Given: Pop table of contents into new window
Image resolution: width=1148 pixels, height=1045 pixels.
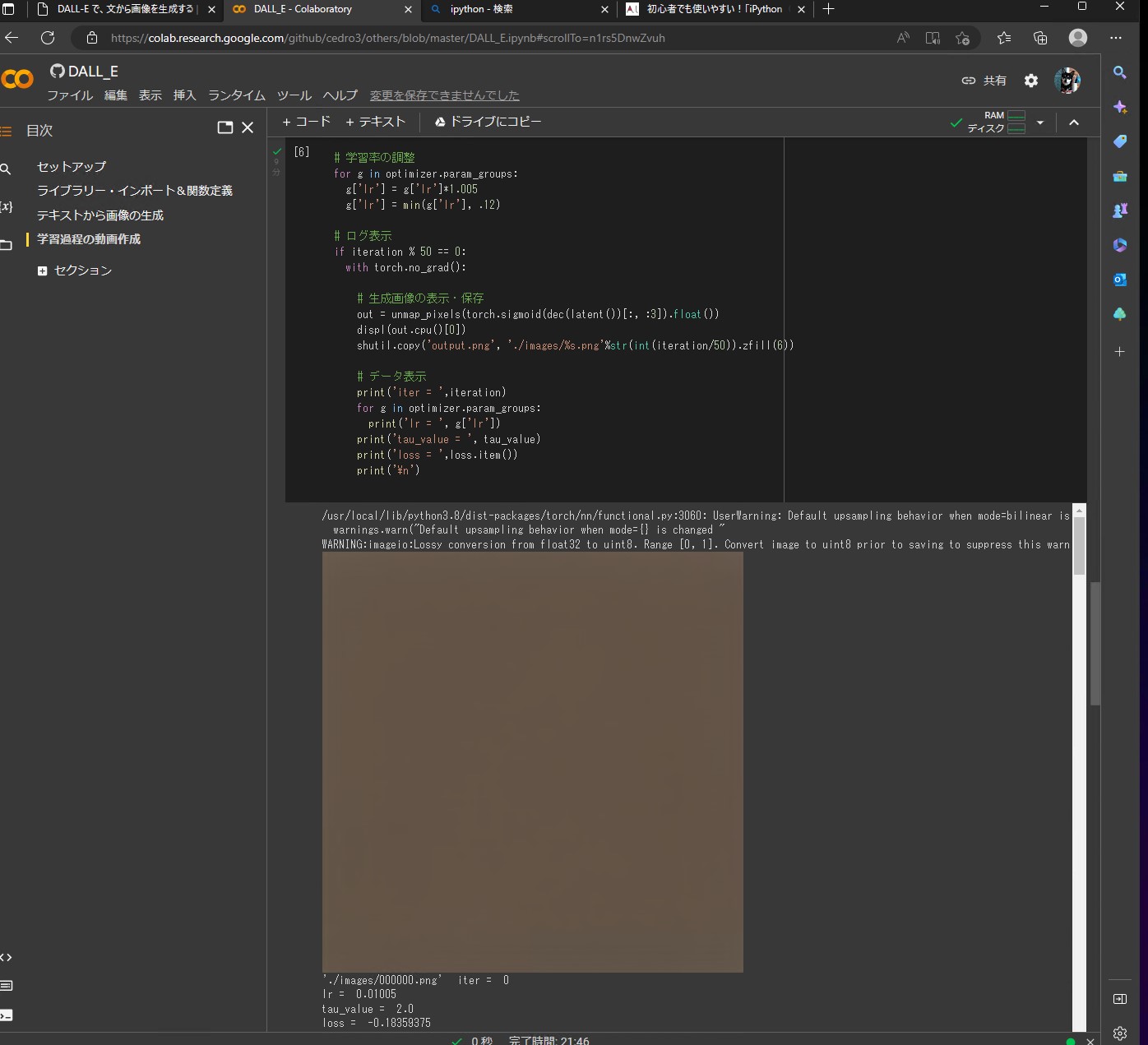Looking at the screenshot, I should (225, 127).
